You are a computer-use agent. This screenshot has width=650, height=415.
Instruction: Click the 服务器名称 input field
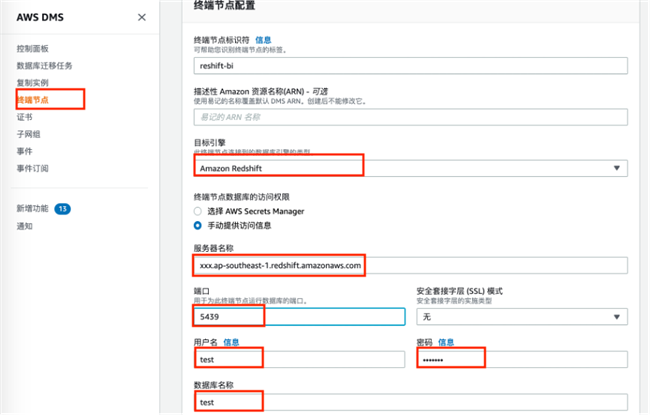pos(410,265)
